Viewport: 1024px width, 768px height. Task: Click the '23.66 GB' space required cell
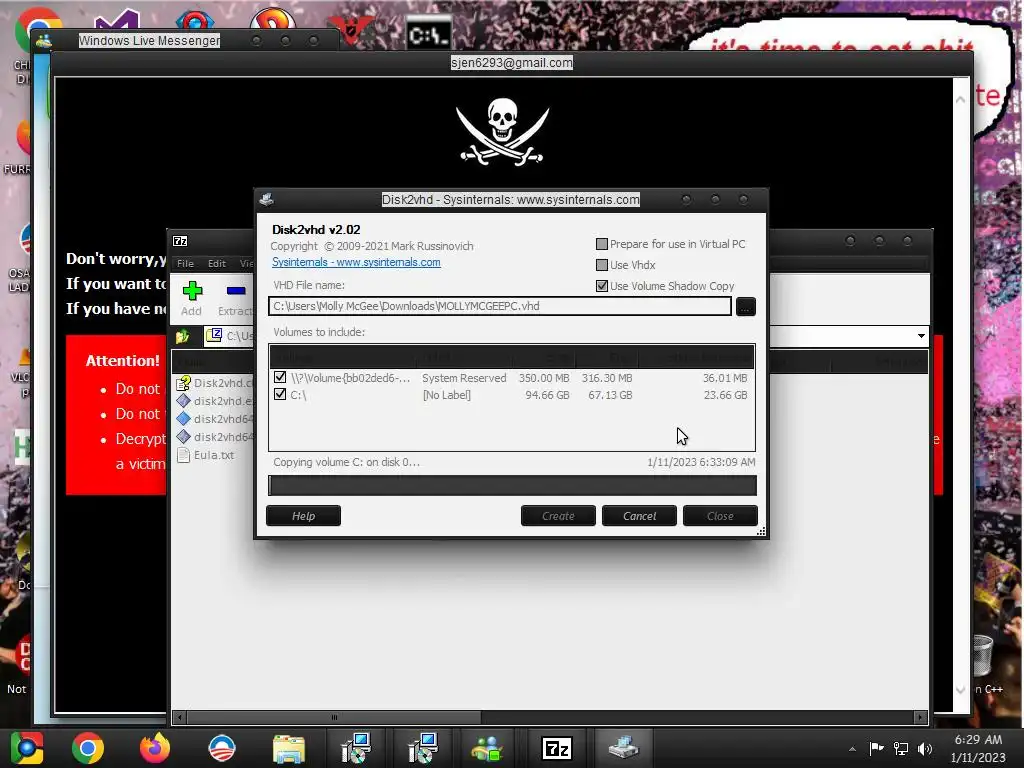[726, 395]
